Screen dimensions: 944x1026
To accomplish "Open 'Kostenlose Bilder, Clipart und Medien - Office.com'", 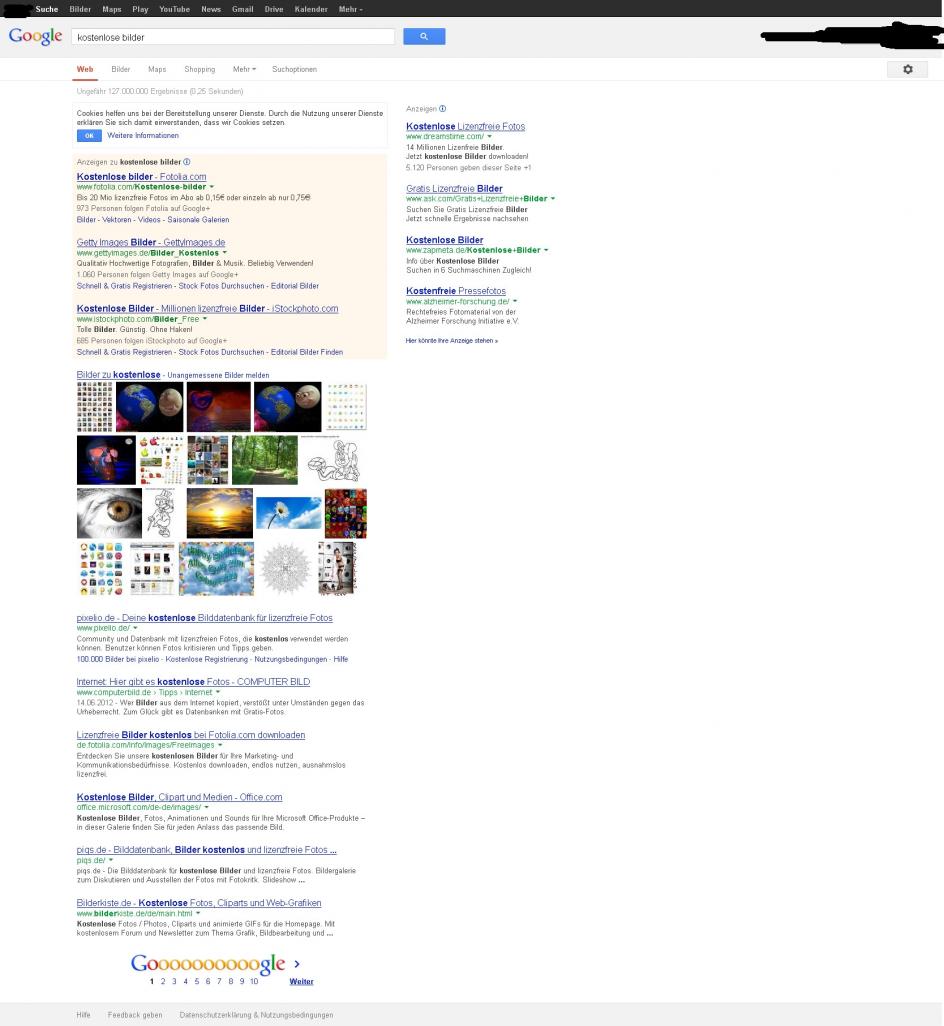I will click(x=179, y=797).
